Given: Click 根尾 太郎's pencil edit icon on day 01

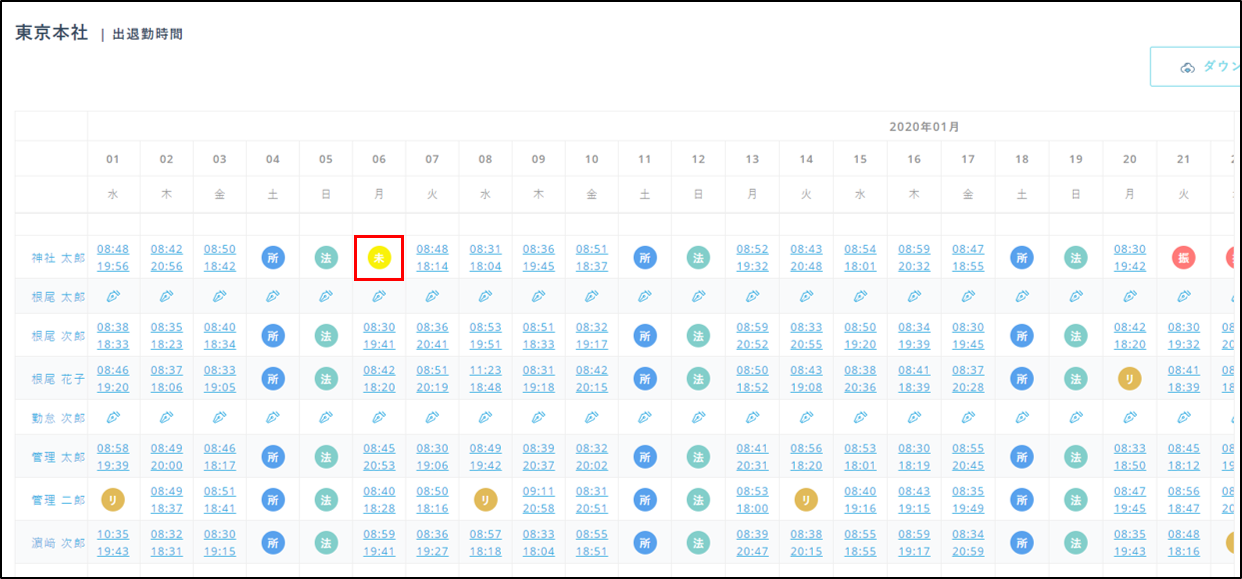Looking at the screenshot, I should coord(113,296).
